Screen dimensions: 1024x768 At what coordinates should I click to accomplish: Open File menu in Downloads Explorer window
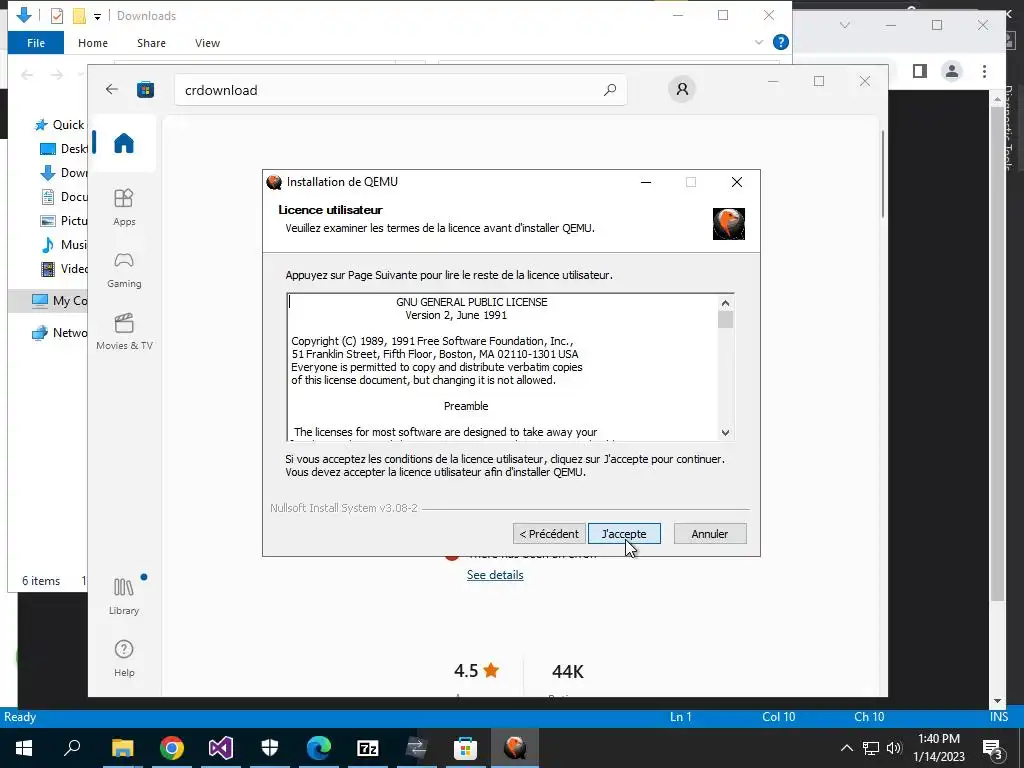[x=36, y=43]
